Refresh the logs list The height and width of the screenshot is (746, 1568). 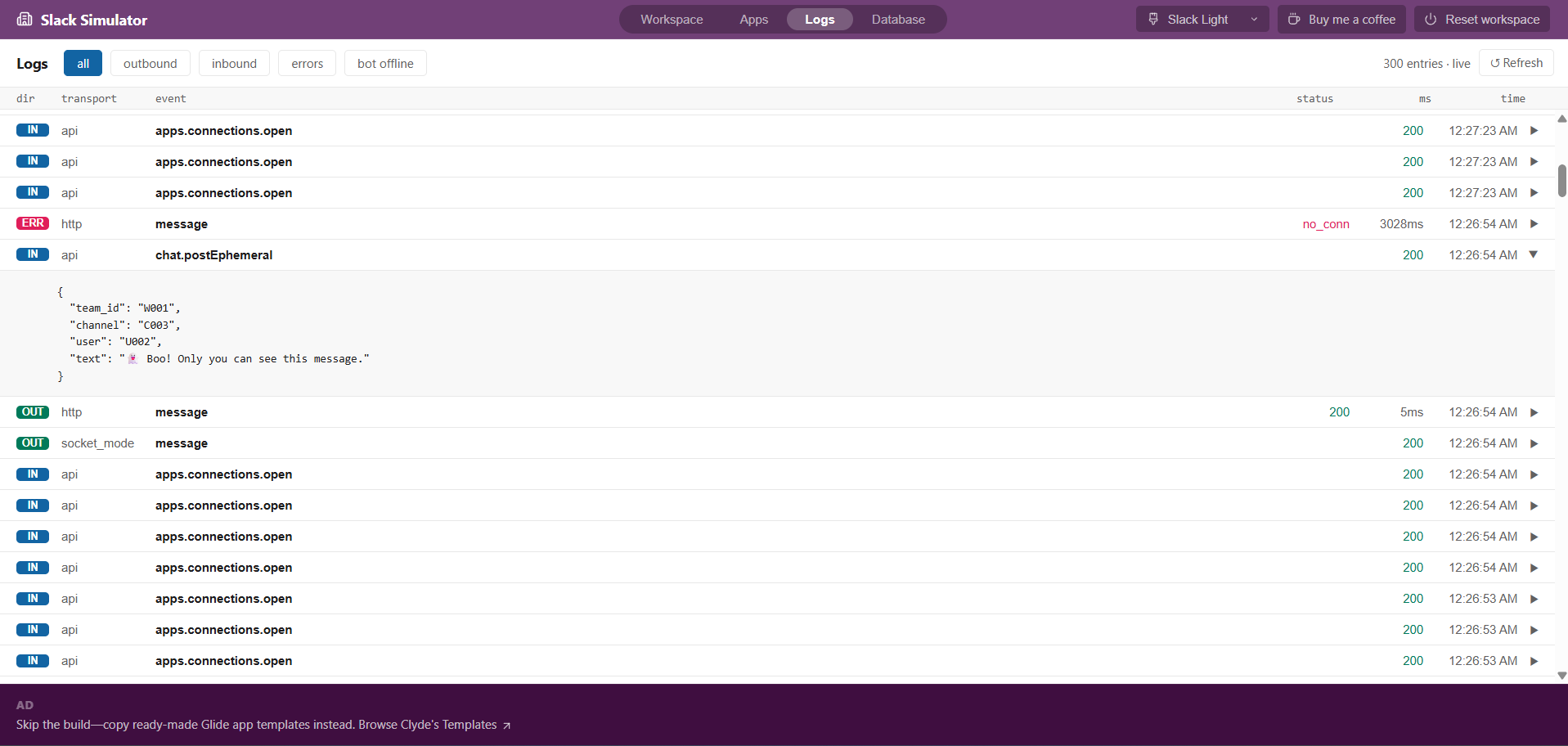point(1516,63)
